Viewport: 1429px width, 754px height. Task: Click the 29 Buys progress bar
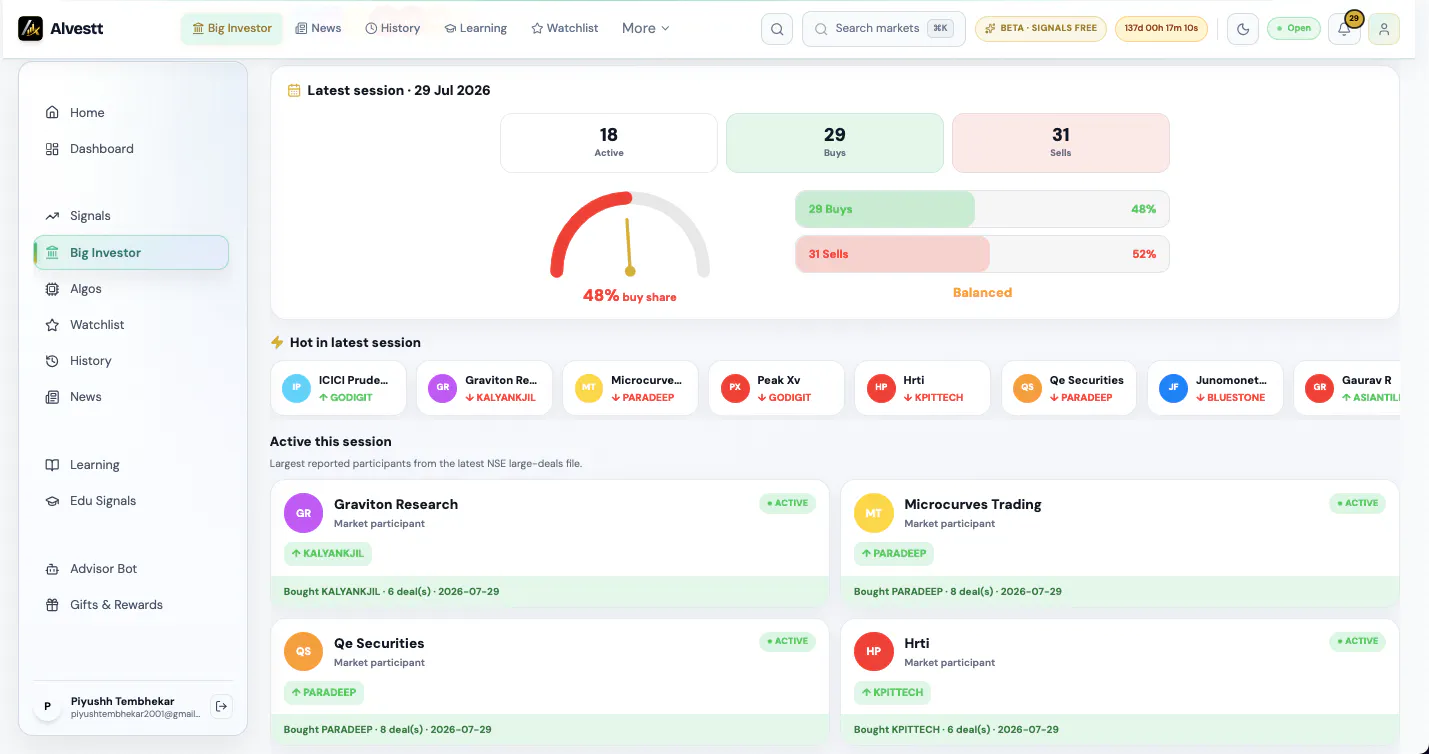982,209
